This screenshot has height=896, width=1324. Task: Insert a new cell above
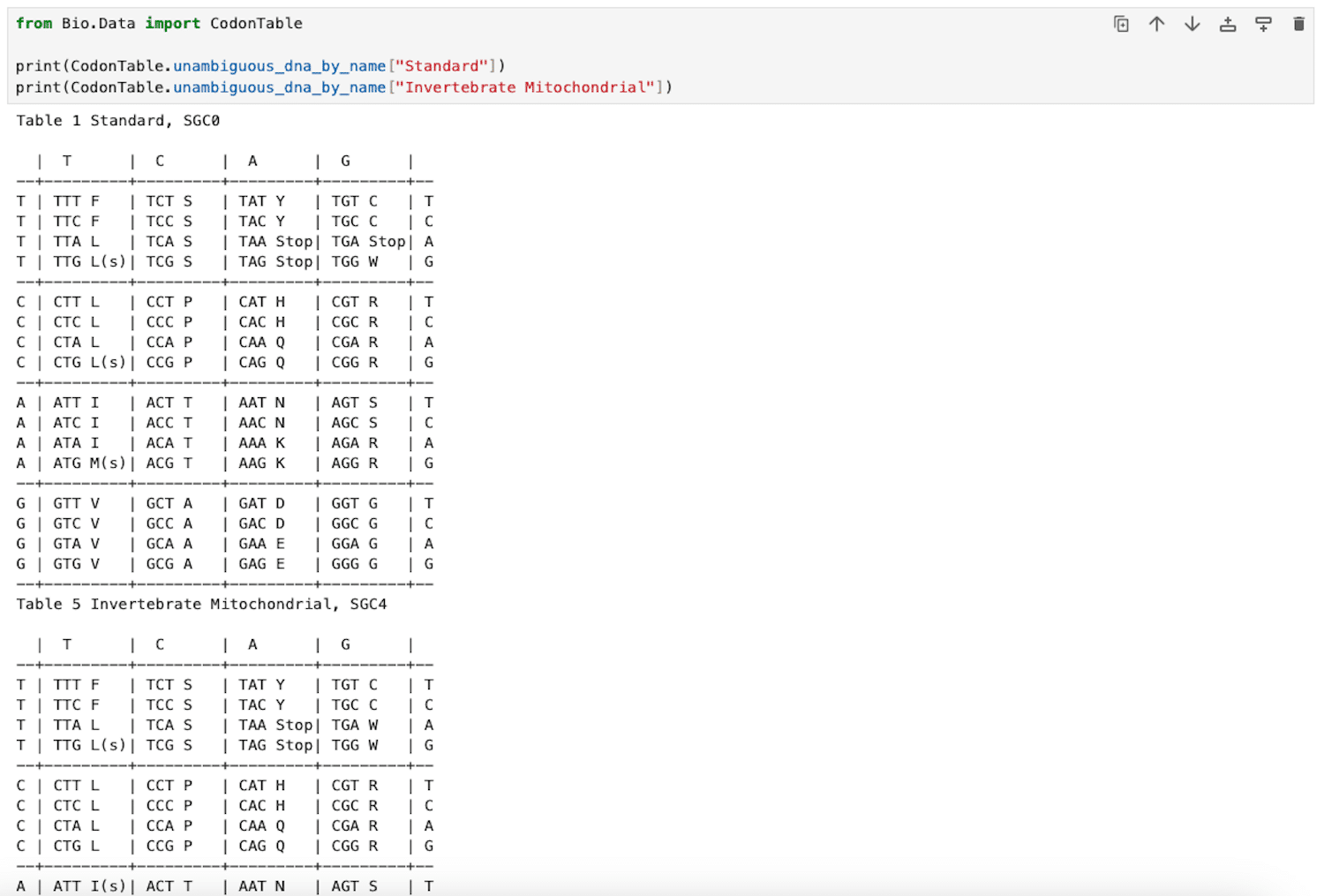(x=1228, y=24)
